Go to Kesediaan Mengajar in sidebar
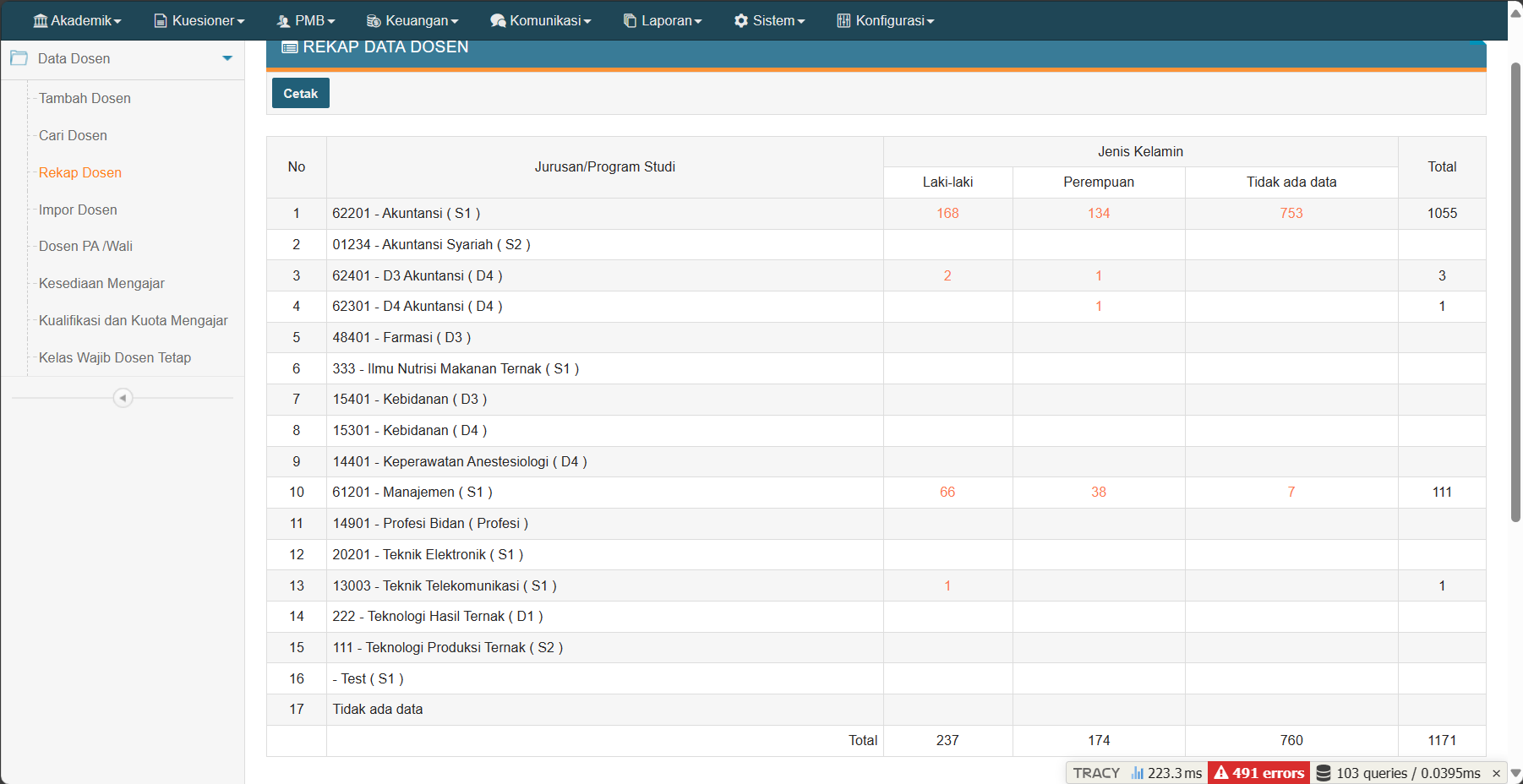The width and height of the screenshot is (1523, 784). tap(101, 283)
